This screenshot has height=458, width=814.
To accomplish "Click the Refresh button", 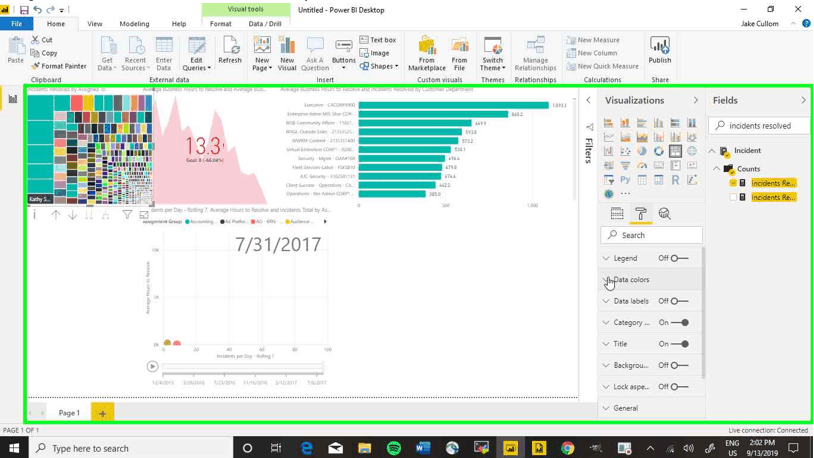I will pyautogui.click(x=230, y=50).
